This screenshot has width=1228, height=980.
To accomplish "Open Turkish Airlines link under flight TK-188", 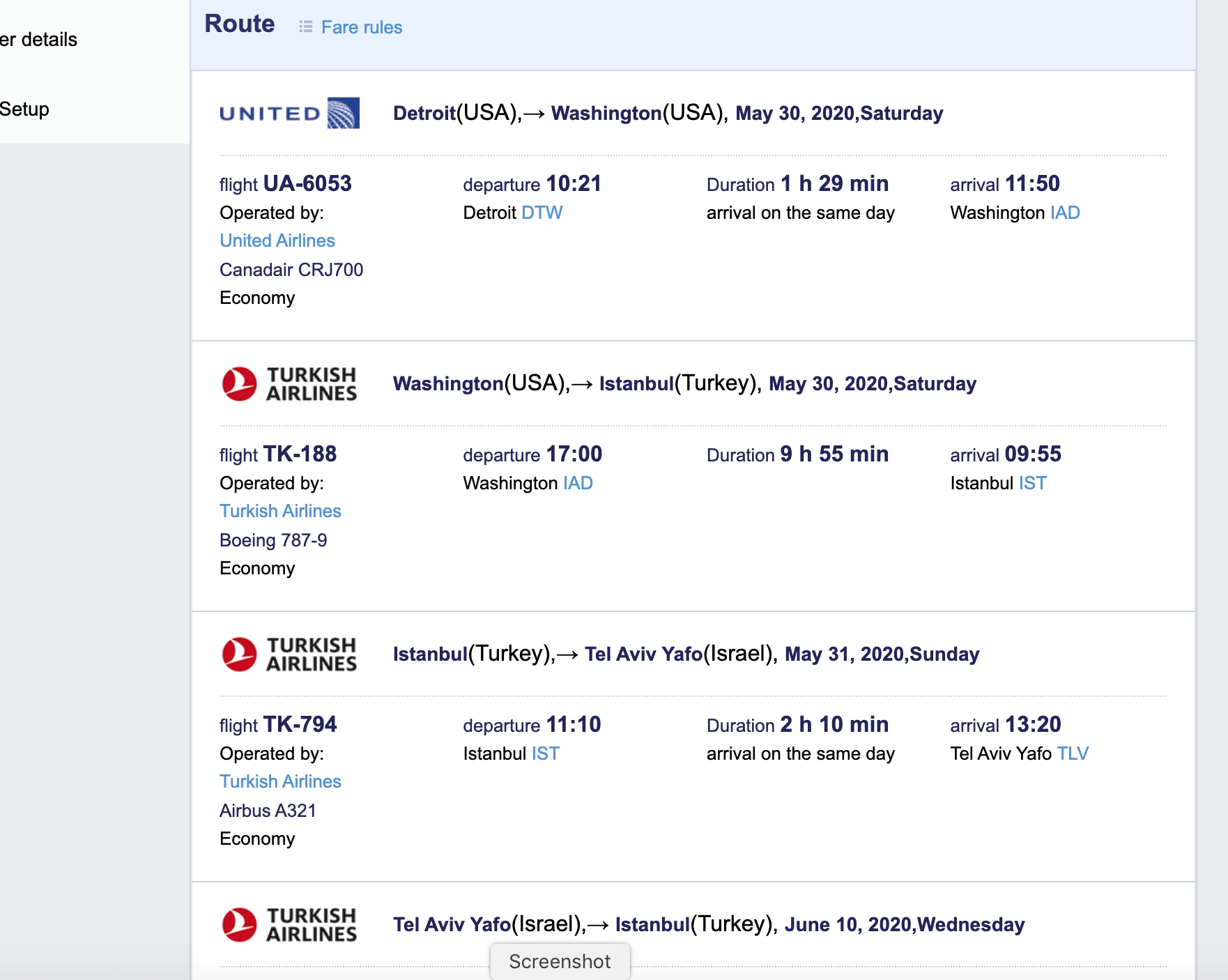I will [x=280, y=511].
